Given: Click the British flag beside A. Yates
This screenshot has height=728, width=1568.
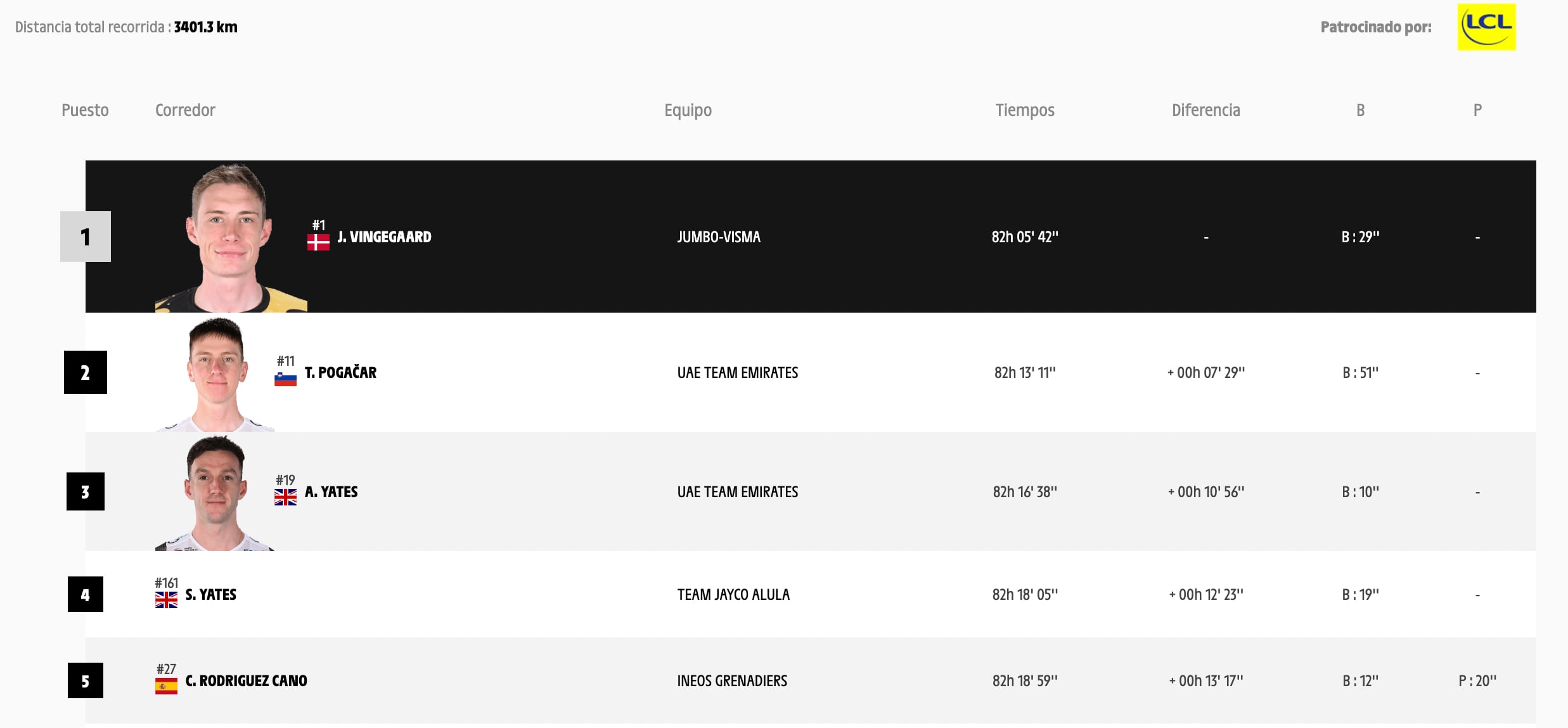Looking at the screenshot, I should 285,497.
